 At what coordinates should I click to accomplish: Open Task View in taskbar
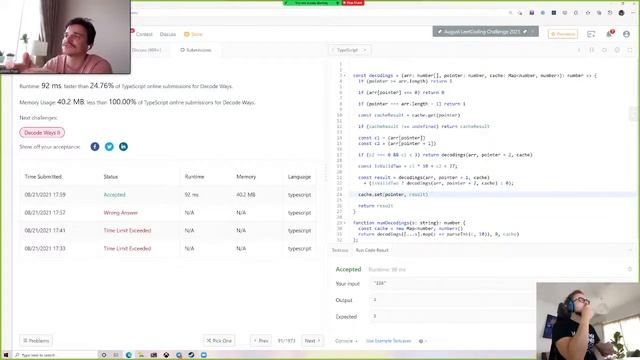pyautogui.click(x=116, y=355)
